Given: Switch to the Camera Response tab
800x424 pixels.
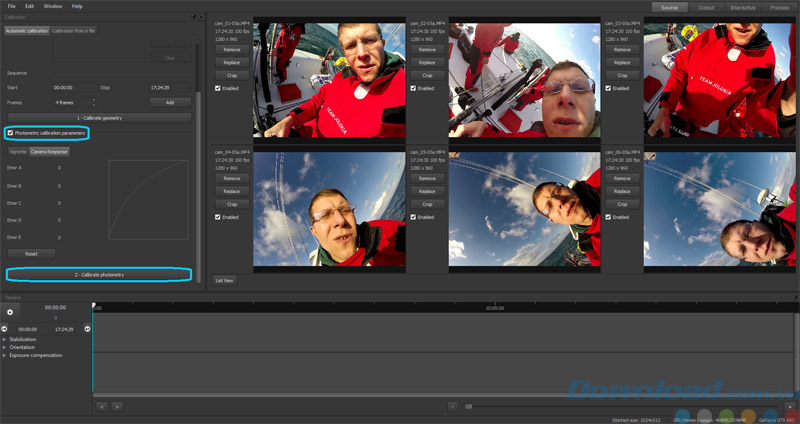Looking at the screenshot, I should [x=49, y=151].
